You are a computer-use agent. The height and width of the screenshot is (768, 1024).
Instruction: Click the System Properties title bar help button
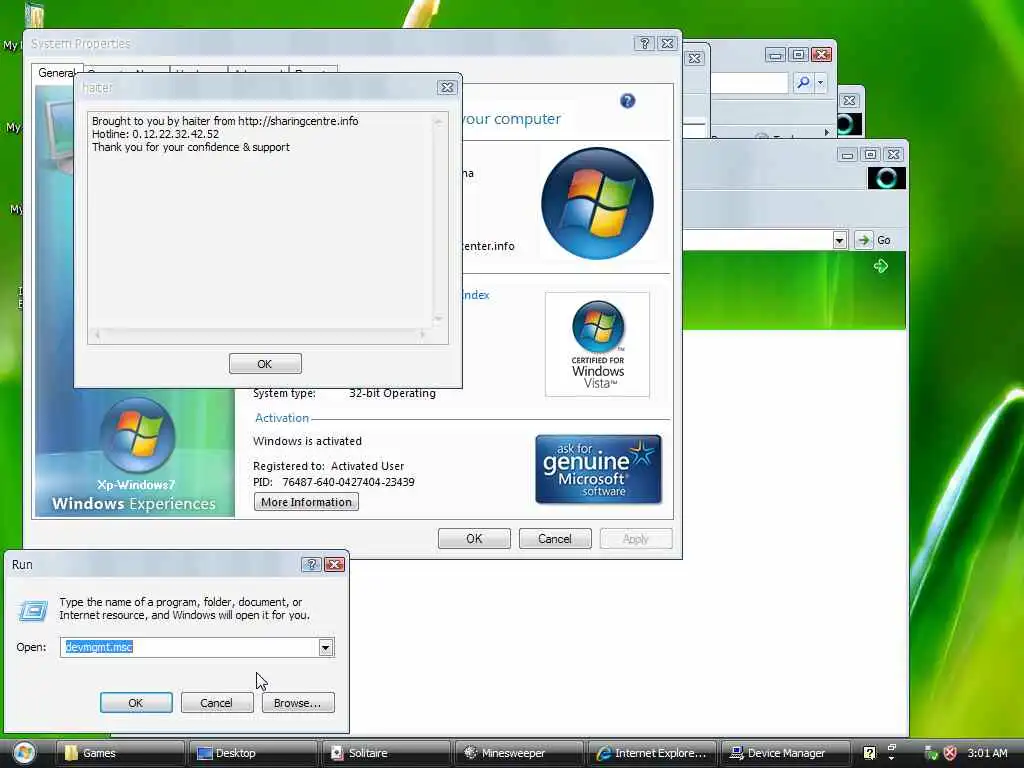[x=645, y=44]
